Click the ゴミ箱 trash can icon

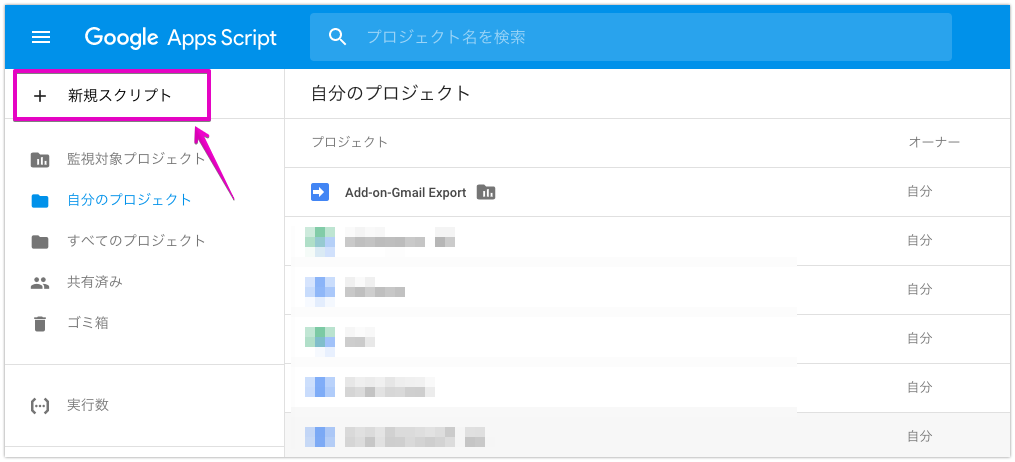click(40, 323)
